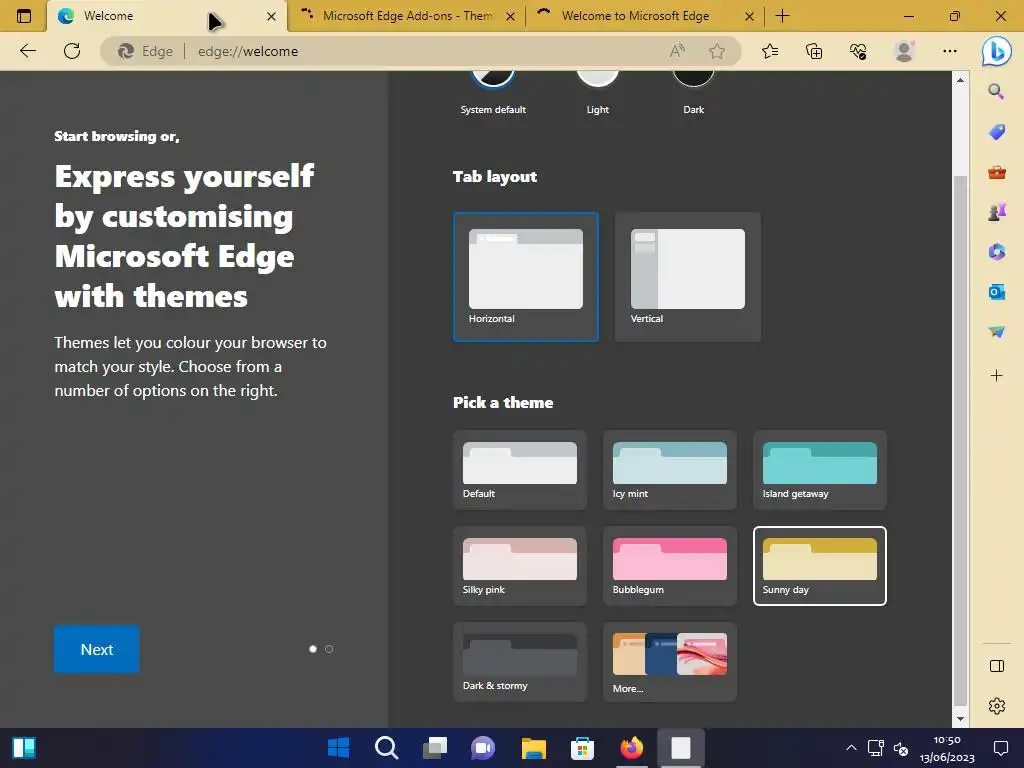Click the Next button
Viewport: 1024px width, 768px height.
pos(97,649)
